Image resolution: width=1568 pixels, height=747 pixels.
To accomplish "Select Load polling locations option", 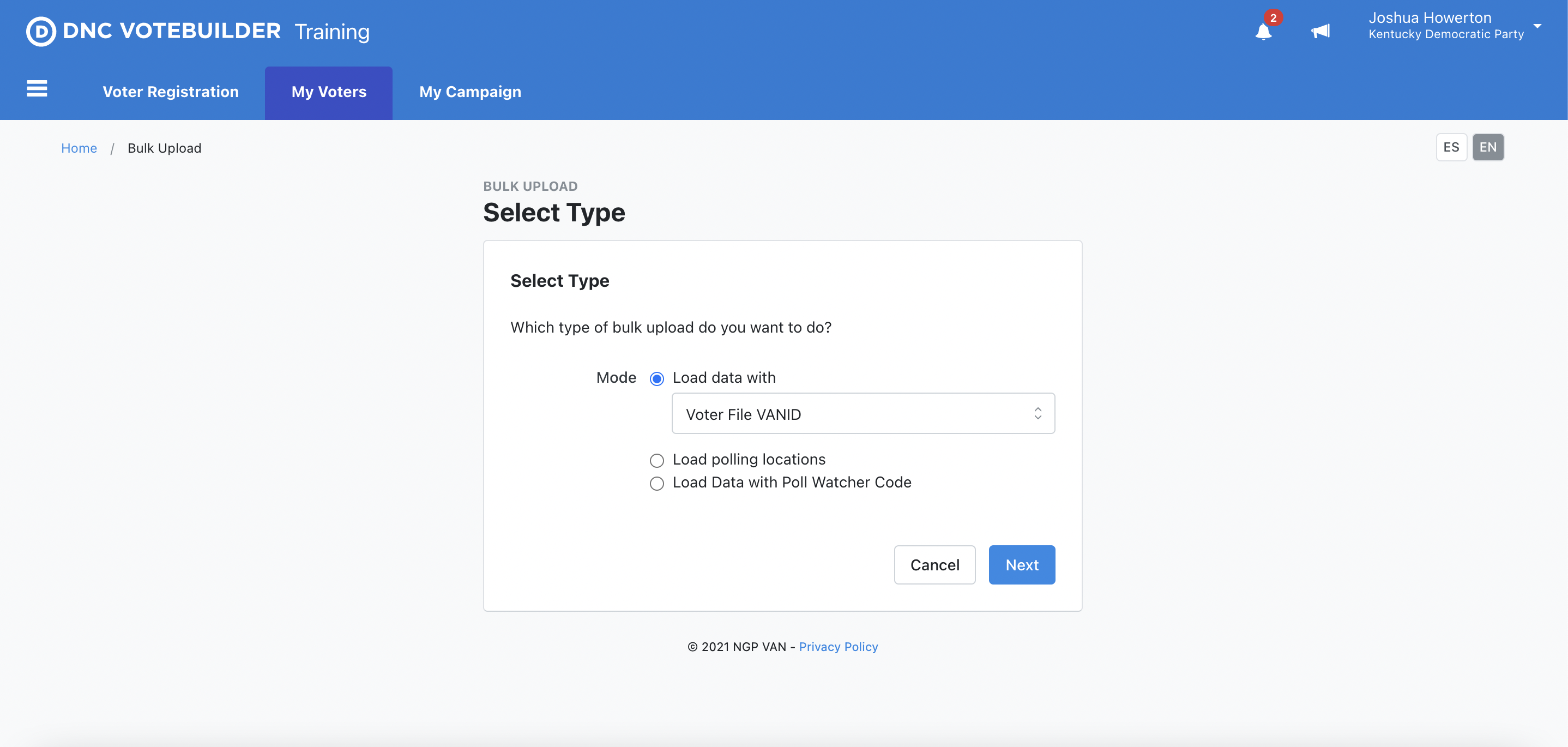I will click(656, 460).
